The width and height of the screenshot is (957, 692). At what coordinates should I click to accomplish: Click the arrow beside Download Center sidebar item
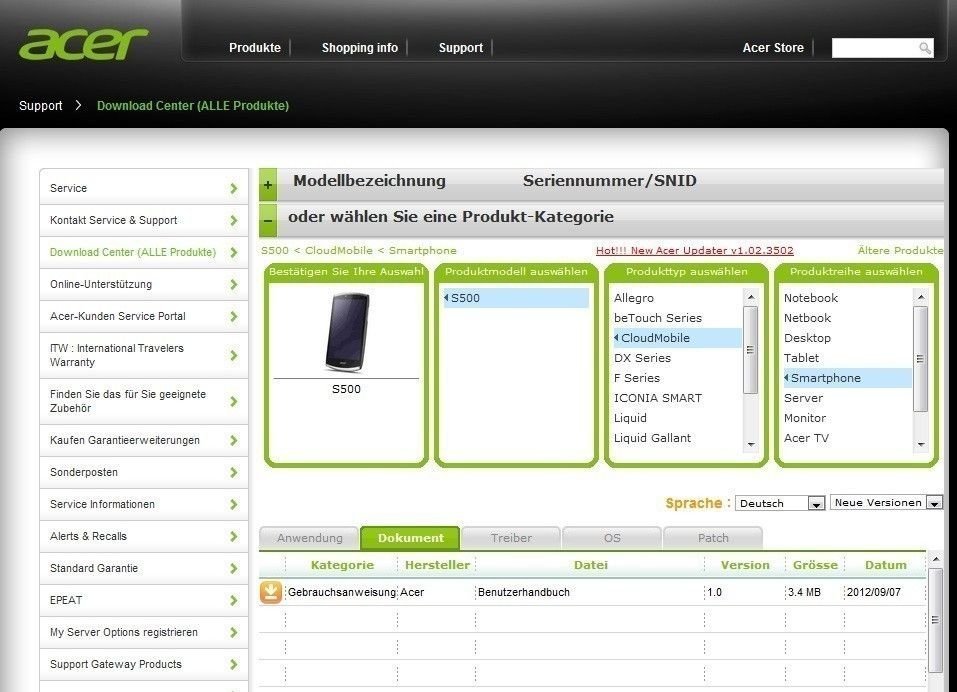point(234,253)
